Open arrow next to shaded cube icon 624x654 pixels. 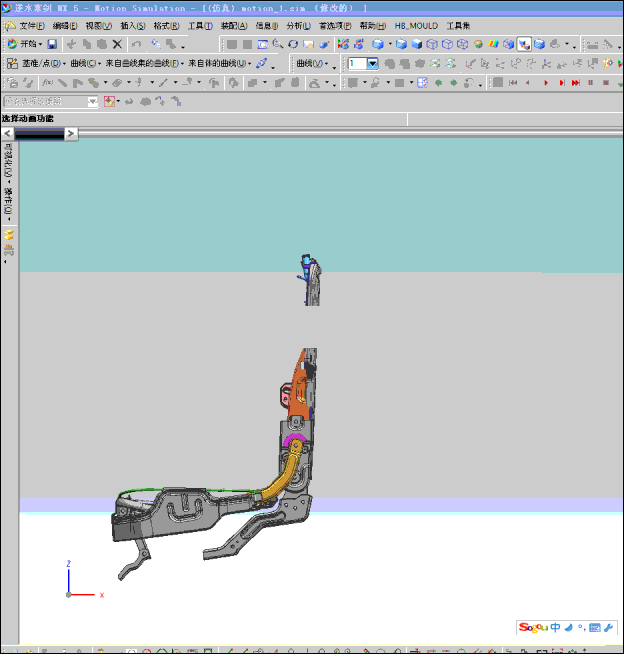[390, 44]
